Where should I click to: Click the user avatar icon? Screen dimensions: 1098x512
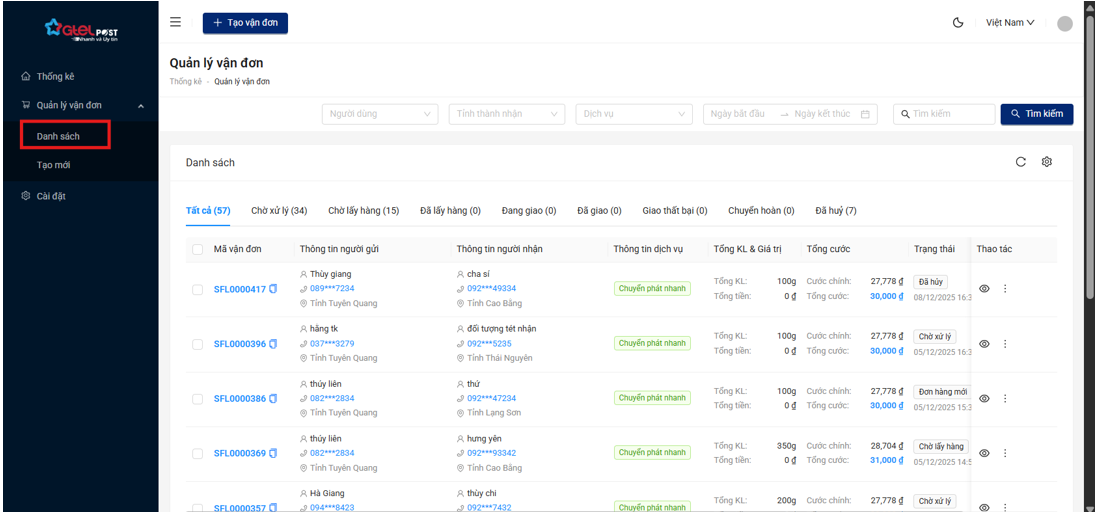point(1064,24)
